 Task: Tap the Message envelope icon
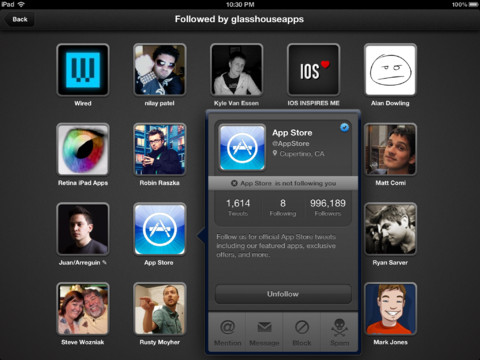tap(264, 327)
